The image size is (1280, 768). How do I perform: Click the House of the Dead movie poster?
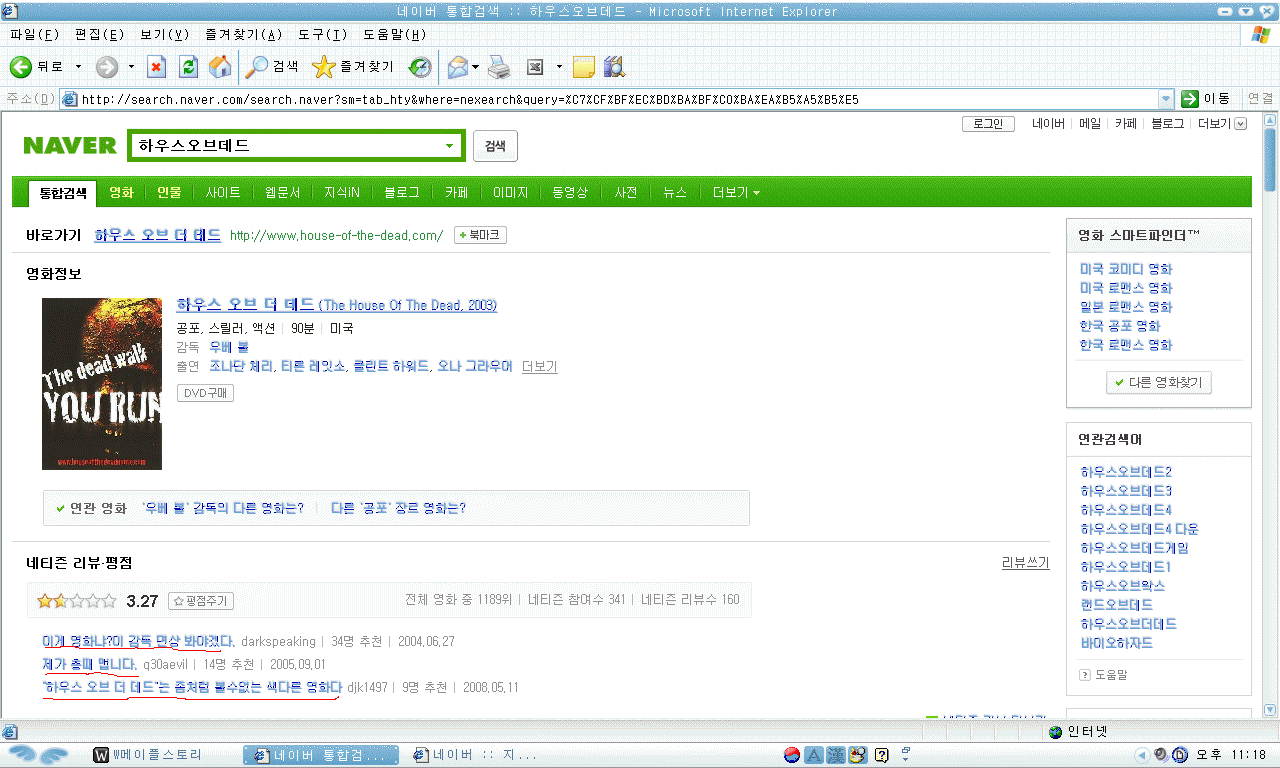coord(102,384)
